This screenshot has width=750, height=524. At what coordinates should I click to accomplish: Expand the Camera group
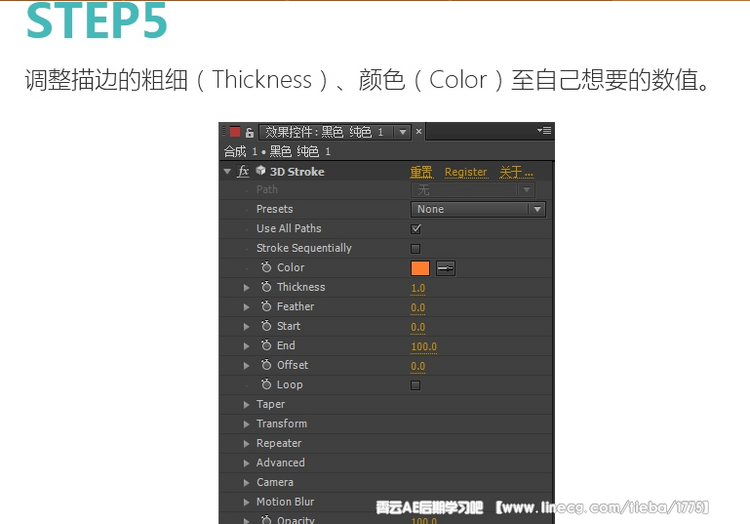point(246,482)
